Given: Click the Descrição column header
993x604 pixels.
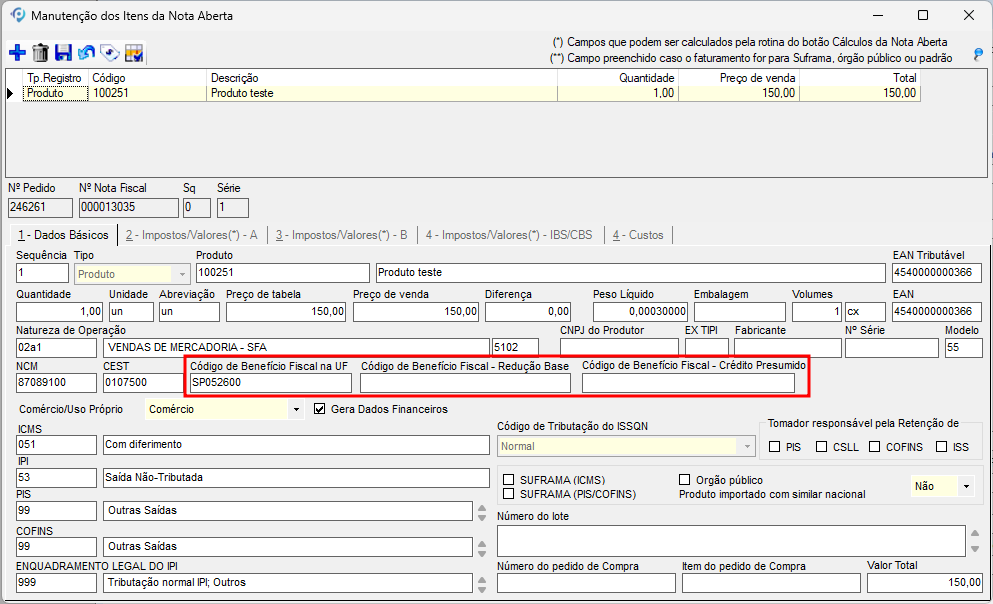Looking at the screenshot, I should [235, 78].
